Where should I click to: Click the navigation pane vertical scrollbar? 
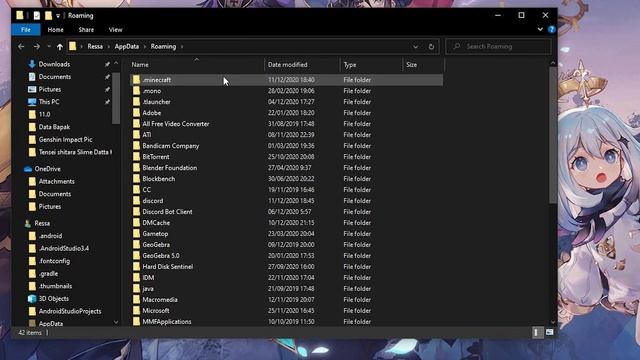click(x=116, y=98)
